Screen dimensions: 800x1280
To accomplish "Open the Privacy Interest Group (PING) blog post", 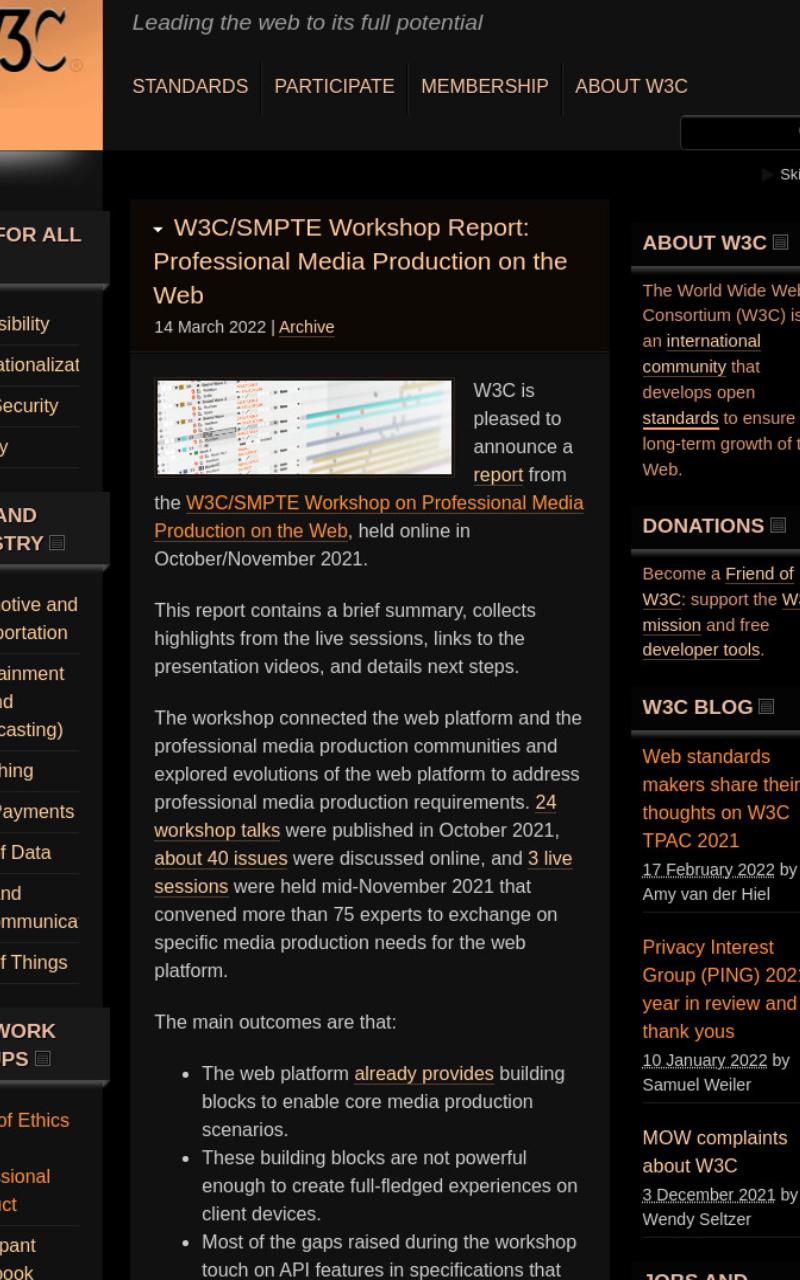I will (x=720, y=989).
